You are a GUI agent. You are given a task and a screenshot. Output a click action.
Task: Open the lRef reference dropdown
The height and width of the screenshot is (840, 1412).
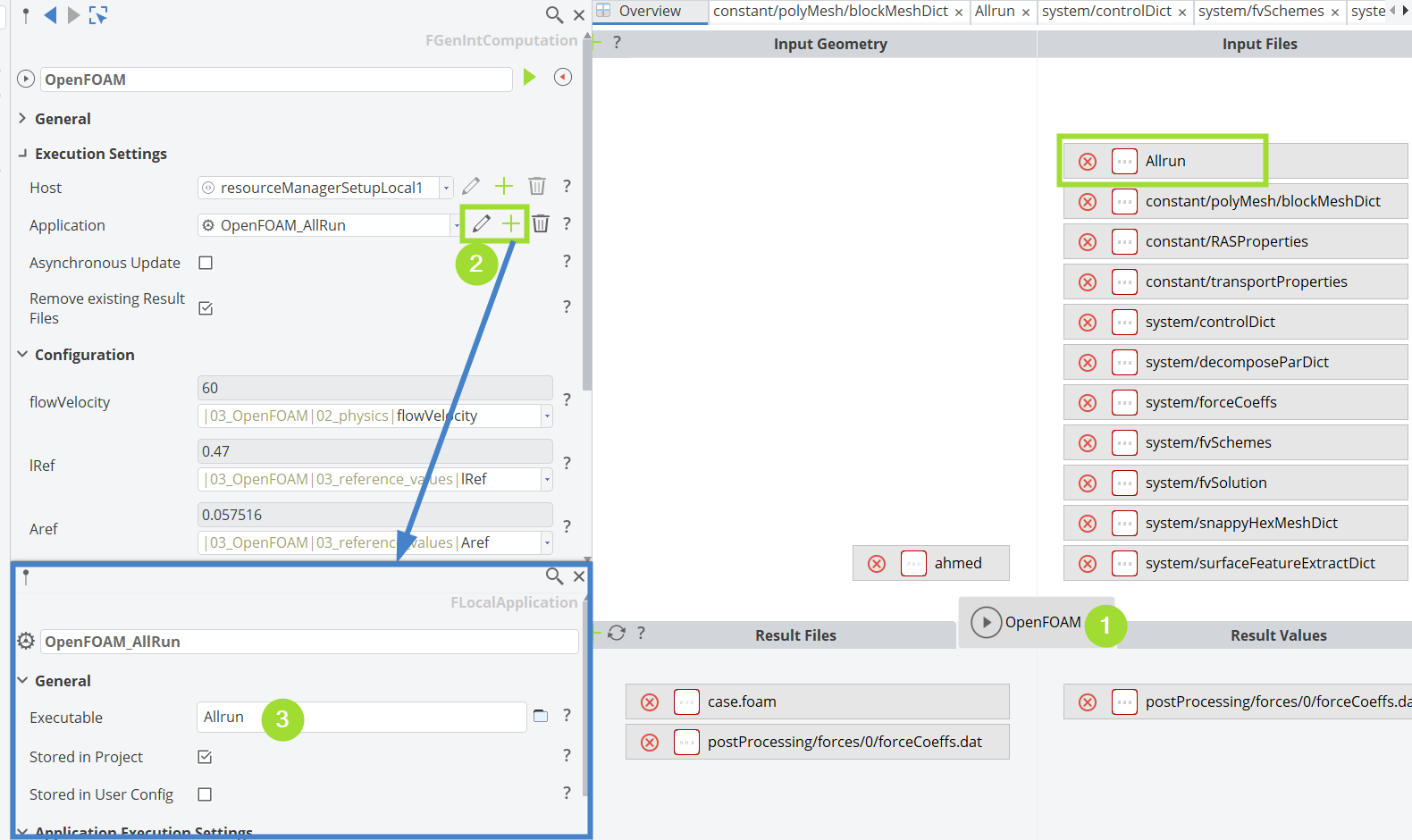click(x=547, y=479)
